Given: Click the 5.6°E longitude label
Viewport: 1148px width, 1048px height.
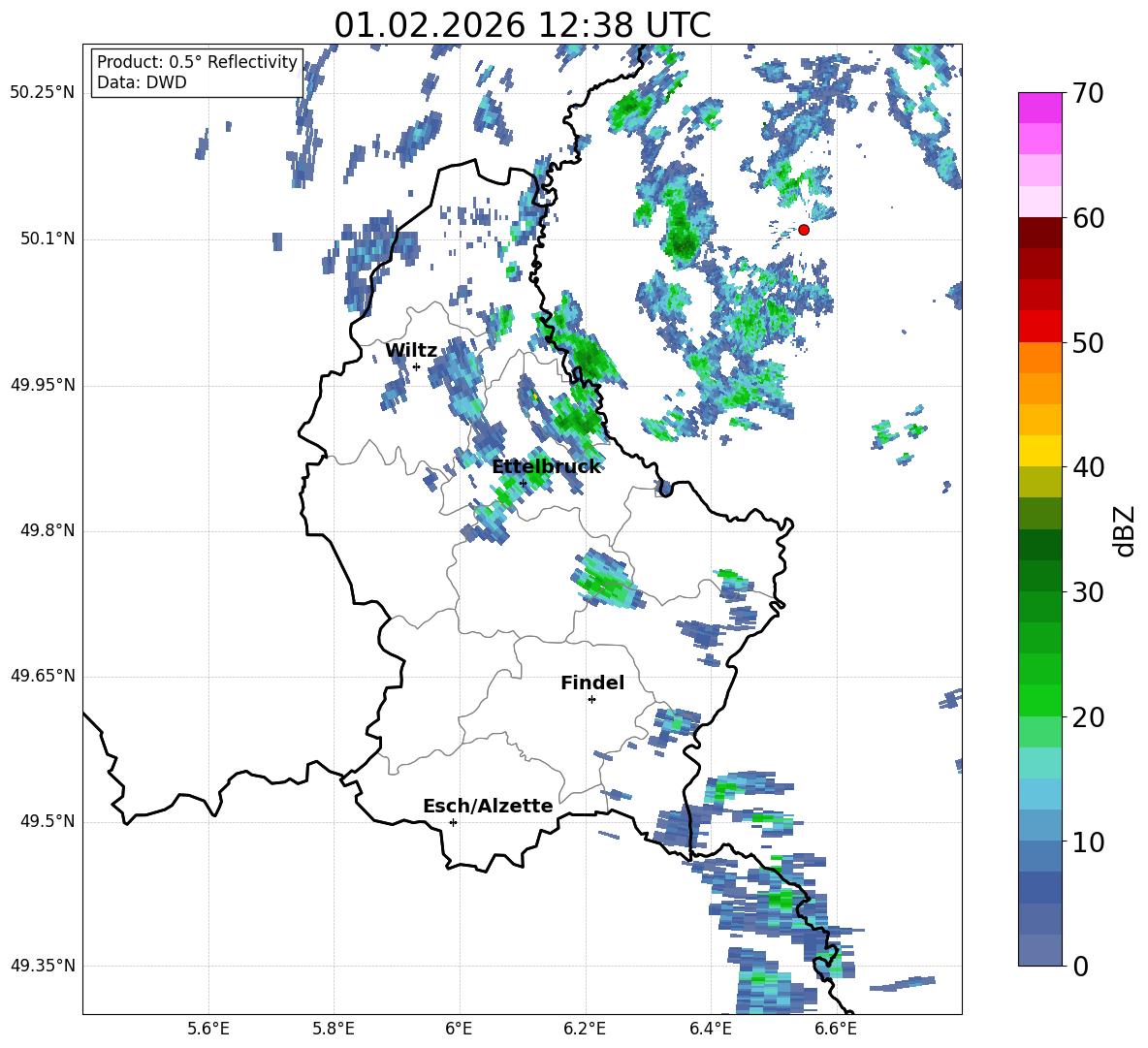Looking at the screenshot, I should [x=208, y=1029].
